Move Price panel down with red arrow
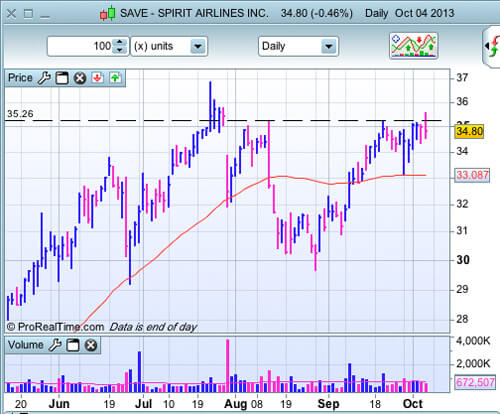The image size is (500, 414). point(97,78)
